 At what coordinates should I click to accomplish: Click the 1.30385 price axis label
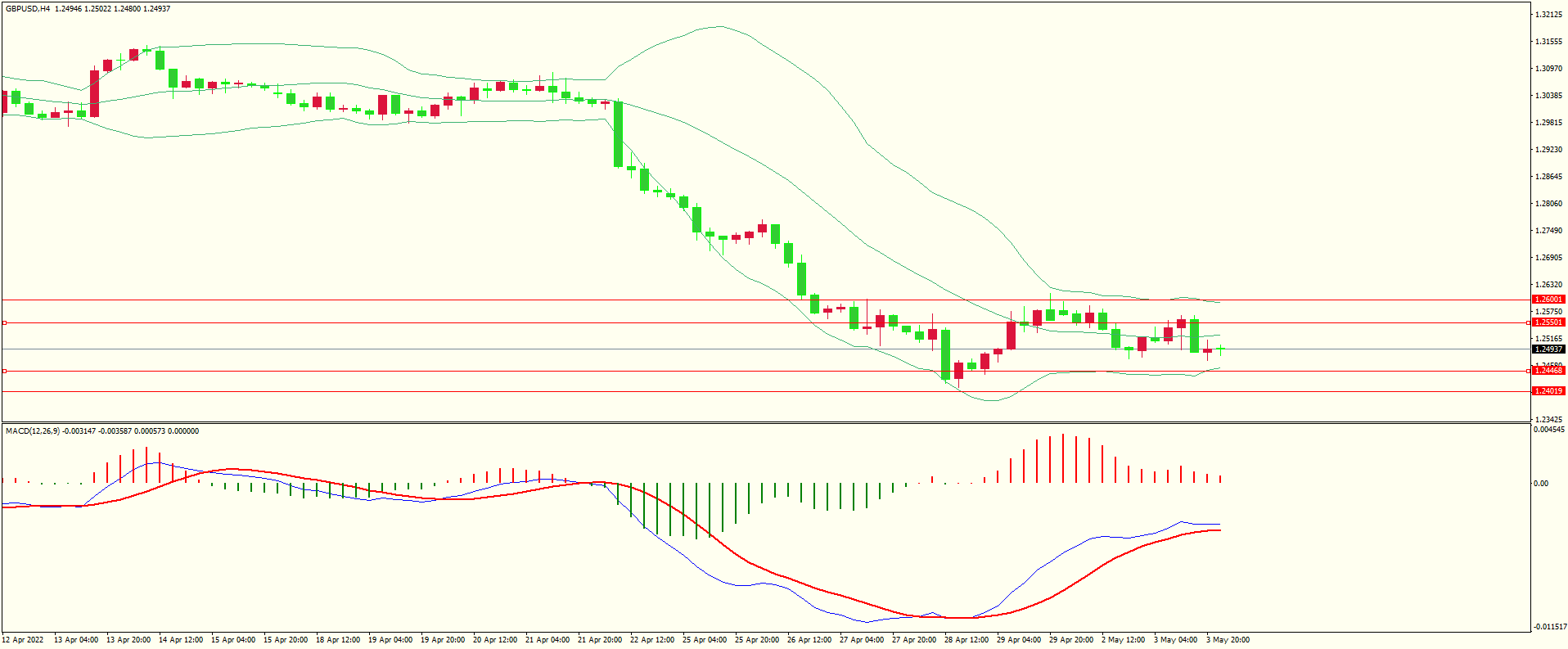pos(1548,96)
